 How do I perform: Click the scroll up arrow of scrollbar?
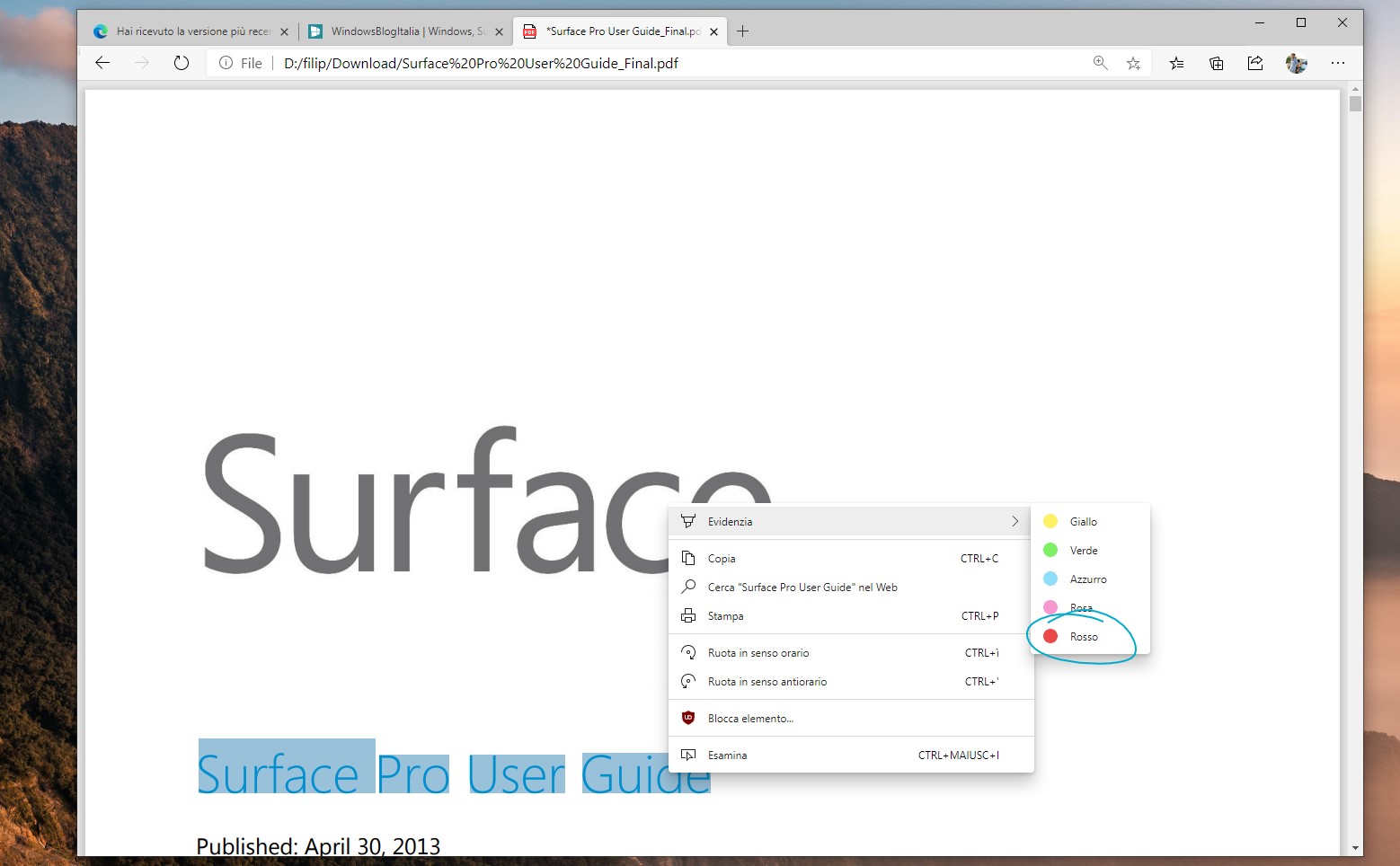(1355, 90)
